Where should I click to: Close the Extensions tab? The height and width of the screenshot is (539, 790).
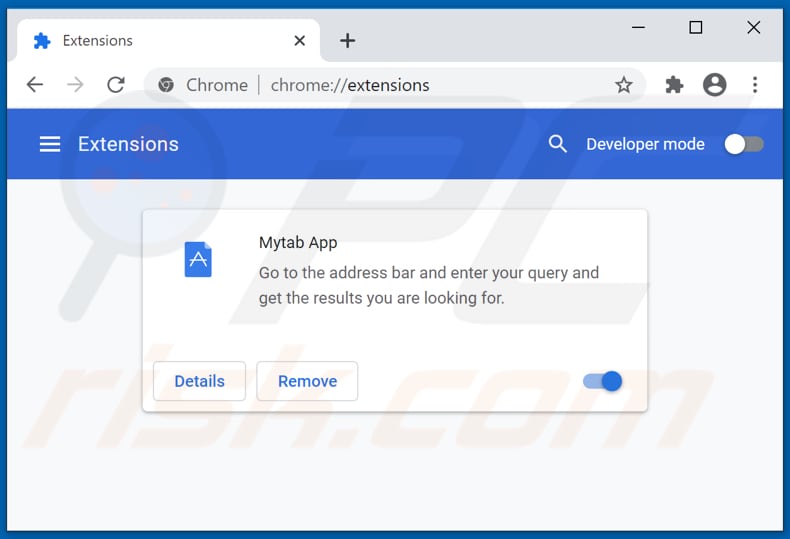coord(300,40)
